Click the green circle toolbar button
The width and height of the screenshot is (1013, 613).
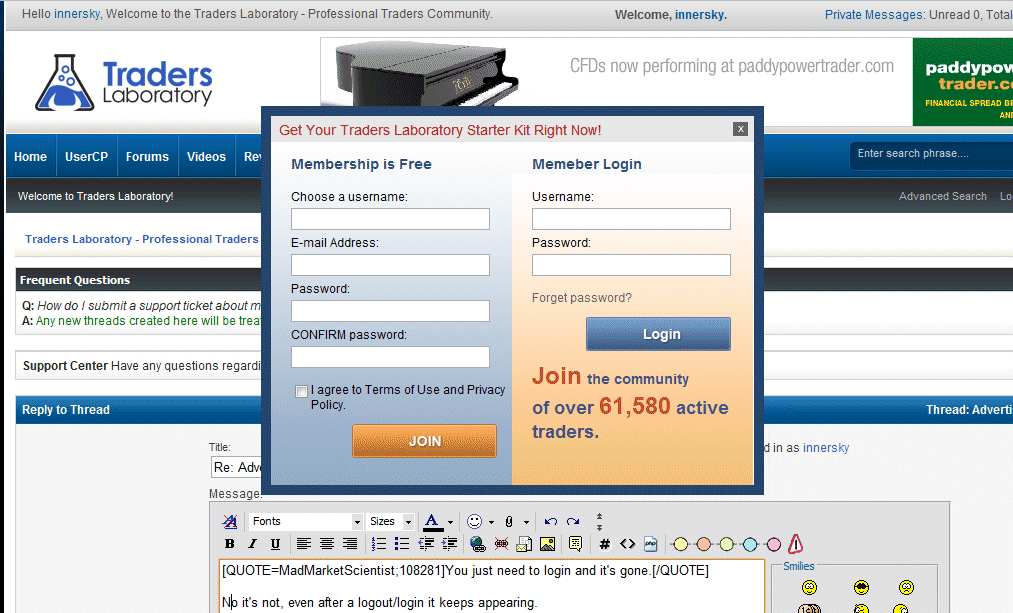[727, 545]
